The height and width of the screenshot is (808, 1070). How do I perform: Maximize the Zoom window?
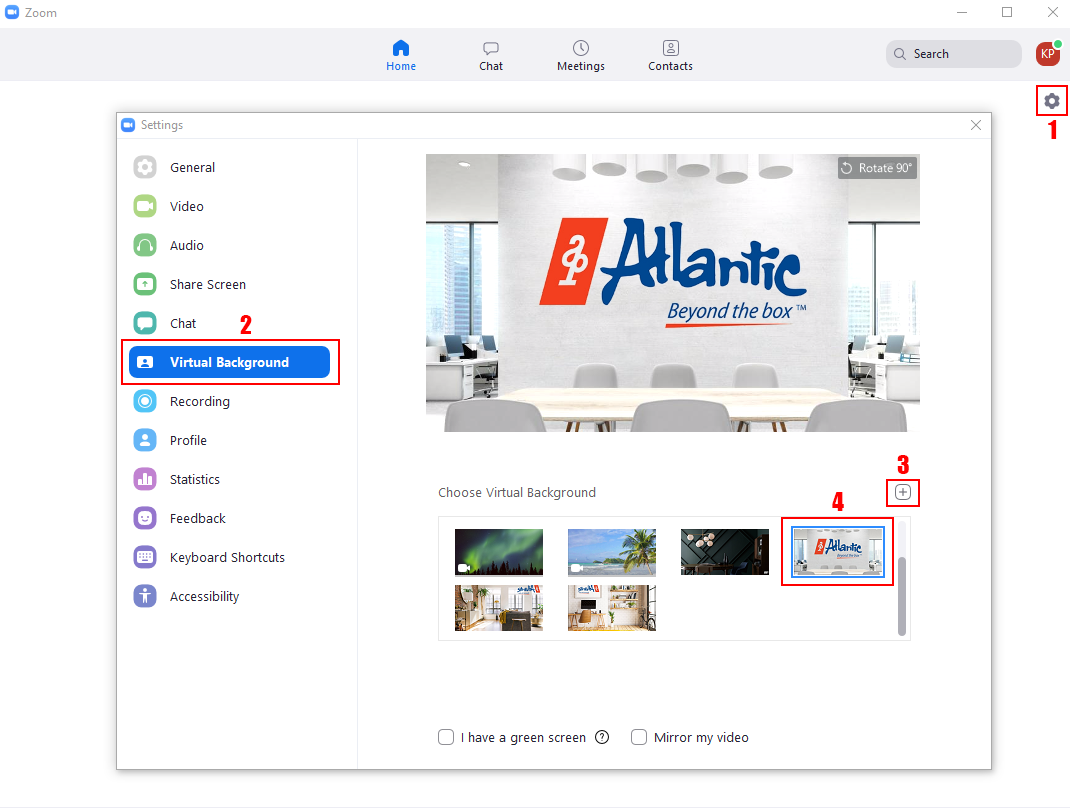tap(1007, 12)
